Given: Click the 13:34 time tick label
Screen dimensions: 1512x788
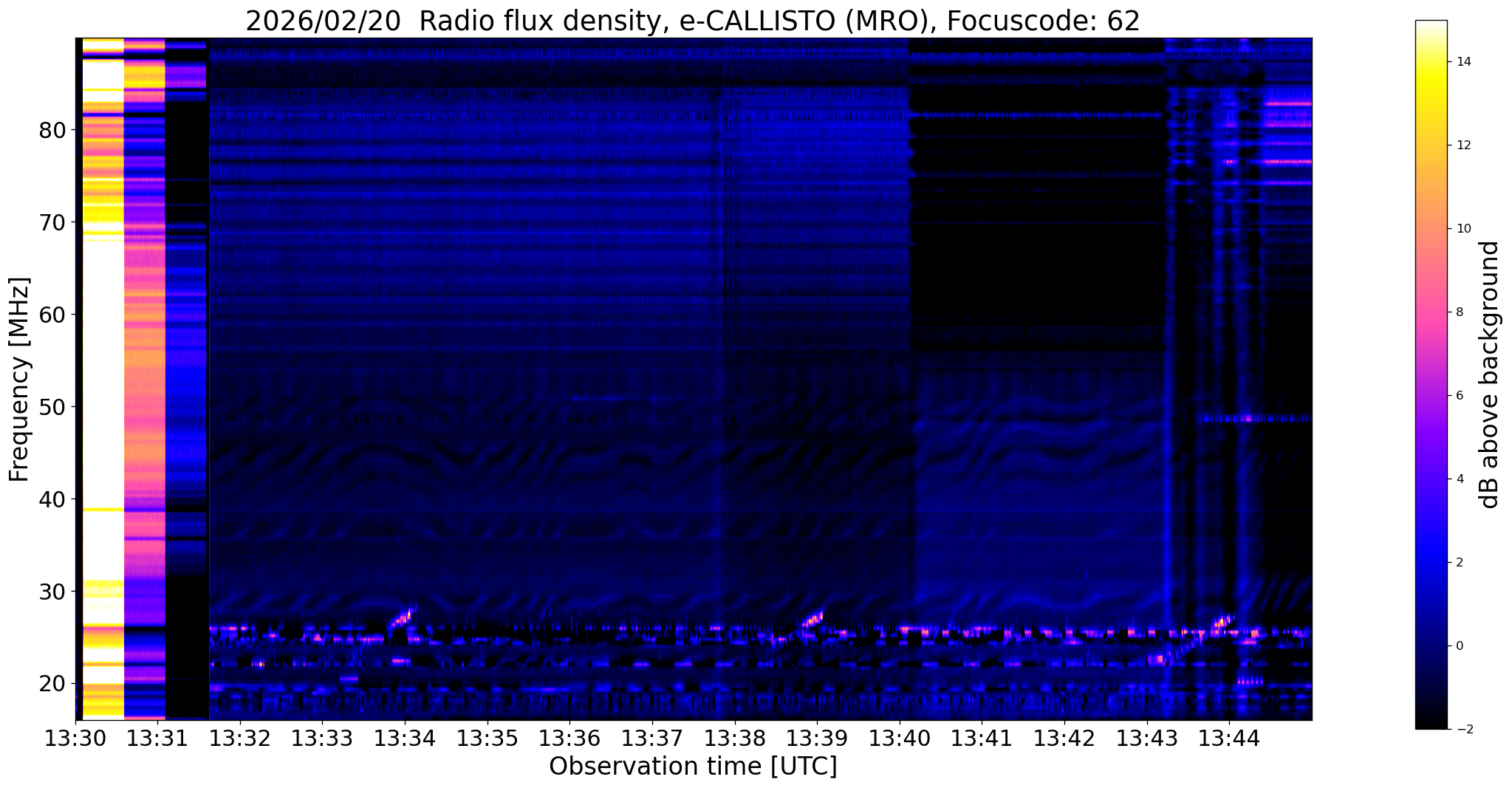Looking at the screenshot, I should tap(405, 738).
